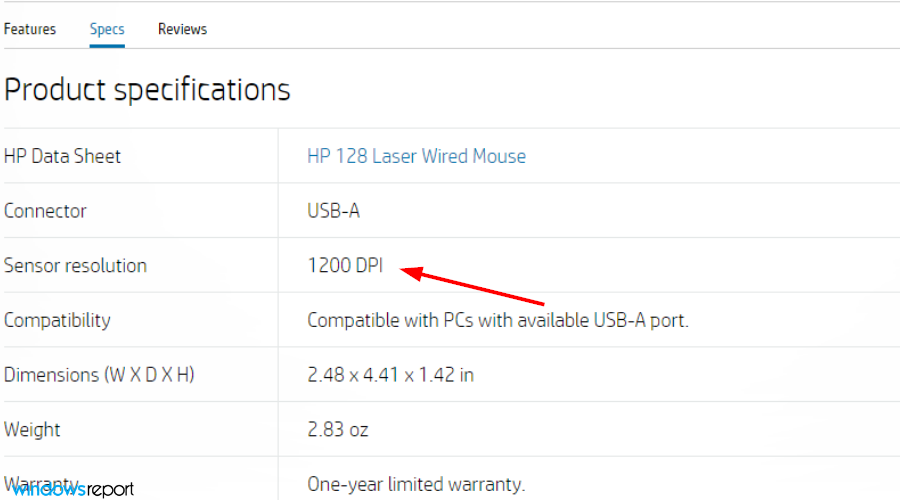Click the Product specifications heading
The height and width of the screenshot is (500, 900).
147,89
